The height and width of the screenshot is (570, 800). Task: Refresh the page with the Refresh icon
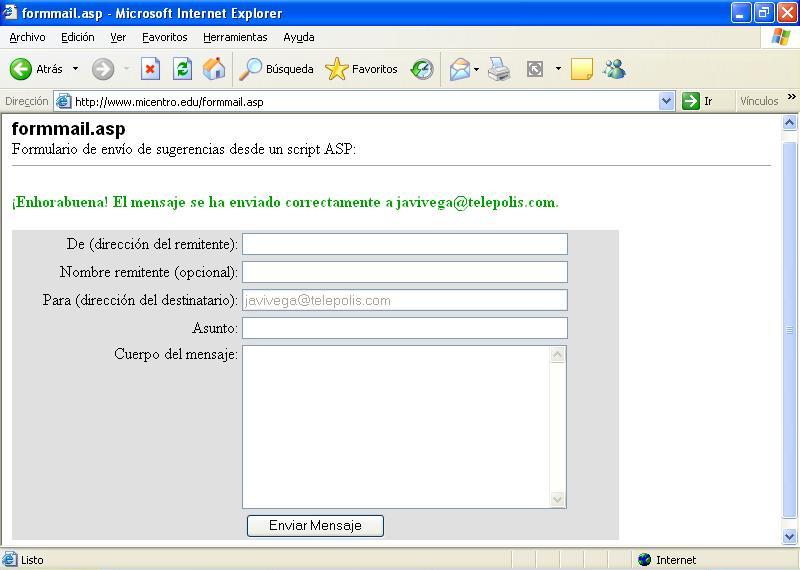click(x=182, y=69)
